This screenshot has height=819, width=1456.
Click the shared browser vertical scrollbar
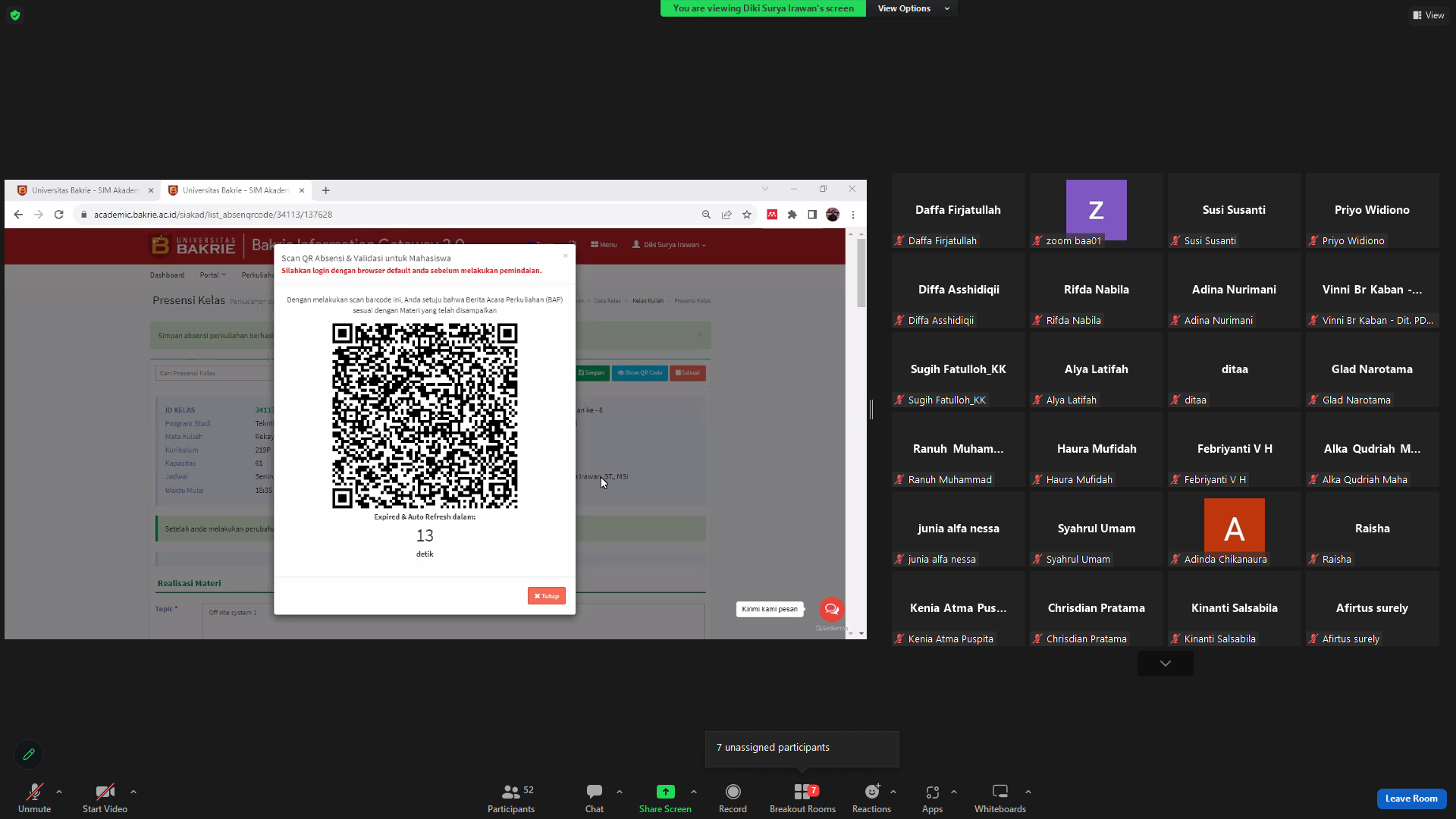pyautogui.click(x=861, y=273)
